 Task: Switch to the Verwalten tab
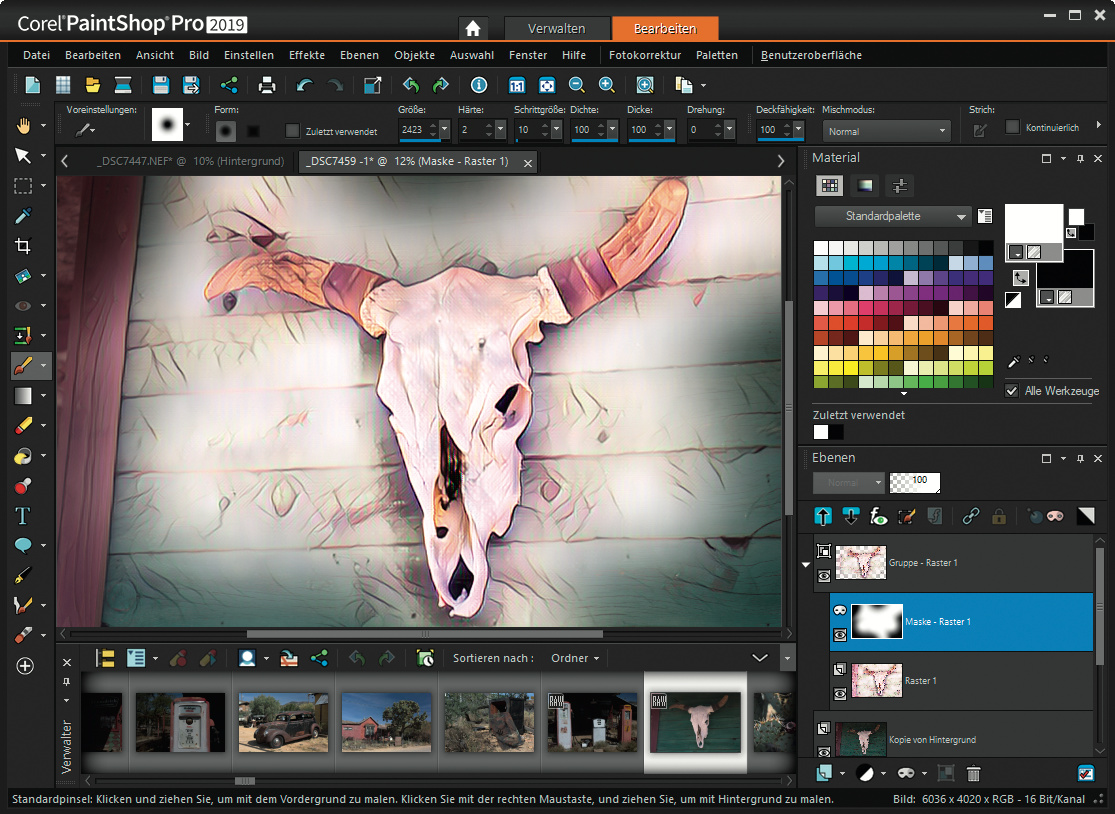point(557,28)
